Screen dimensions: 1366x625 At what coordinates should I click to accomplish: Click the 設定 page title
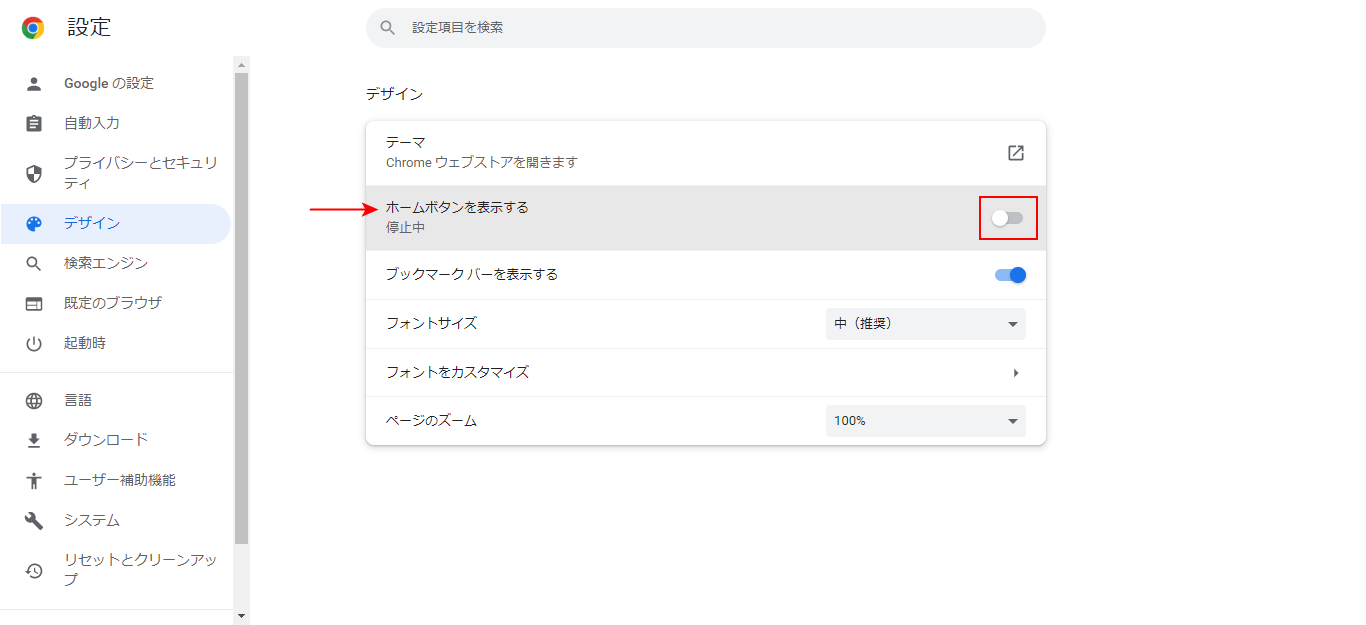point(89,28)
